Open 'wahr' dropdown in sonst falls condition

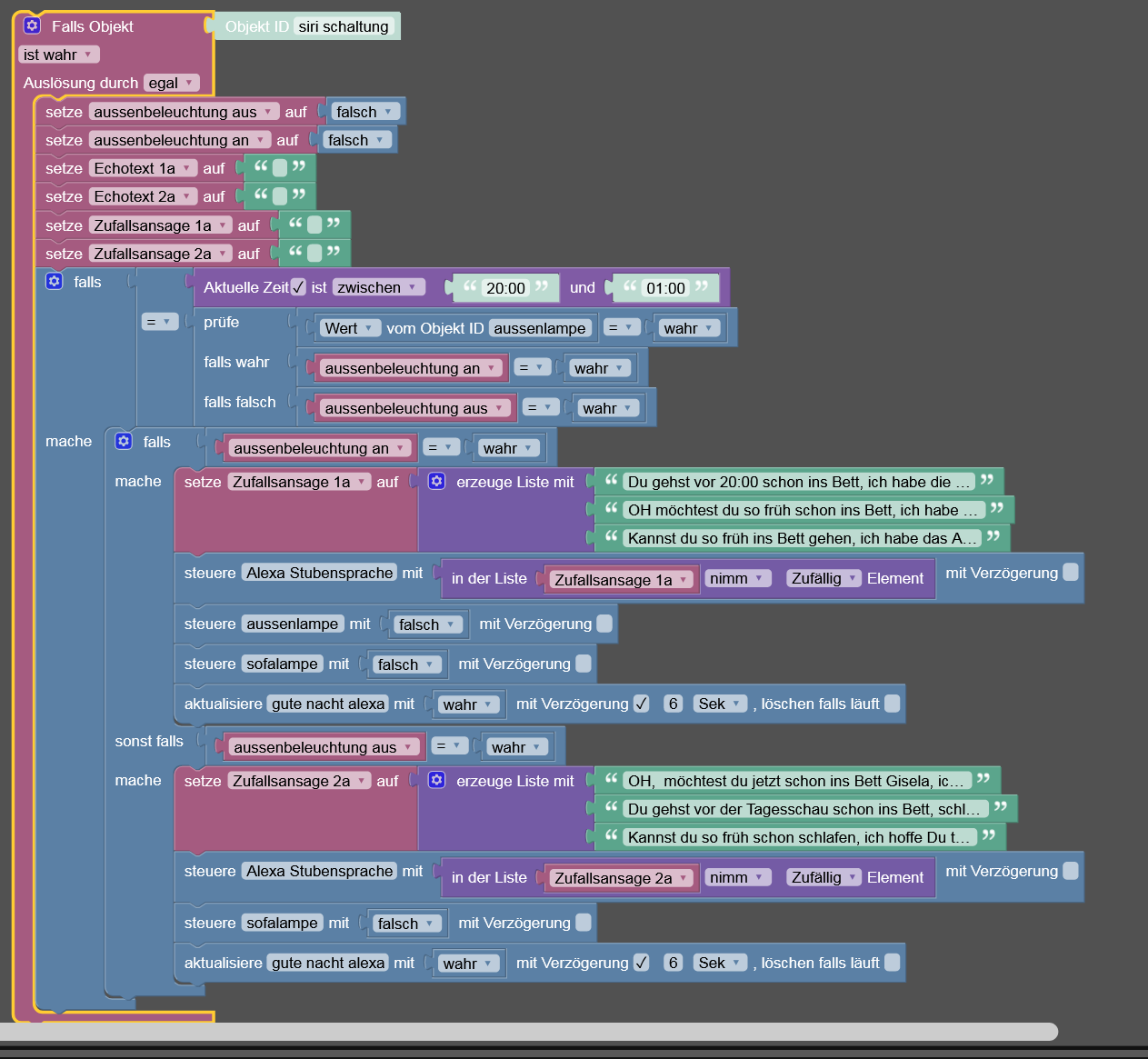(x=516, y=747)
